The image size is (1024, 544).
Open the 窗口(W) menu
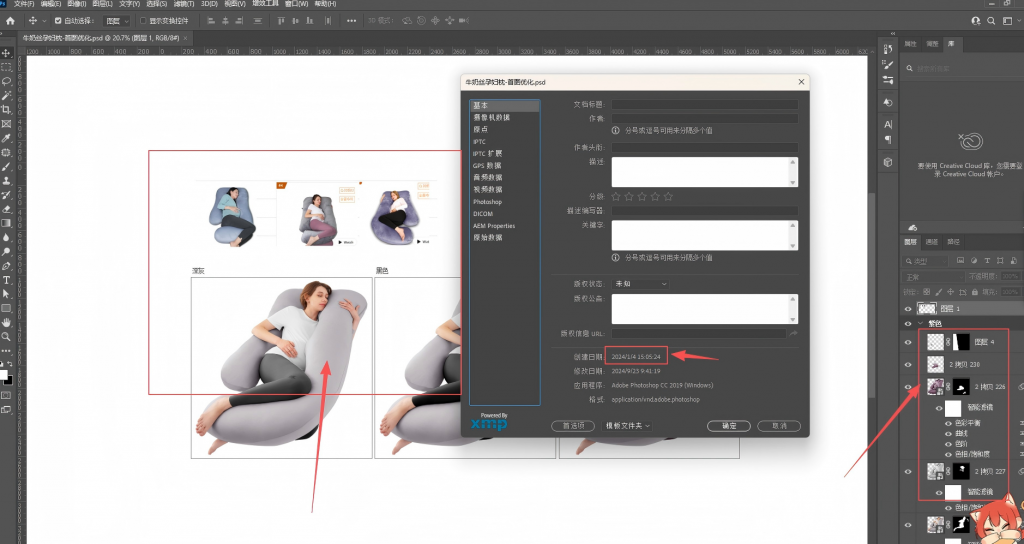tap(296, 4)
